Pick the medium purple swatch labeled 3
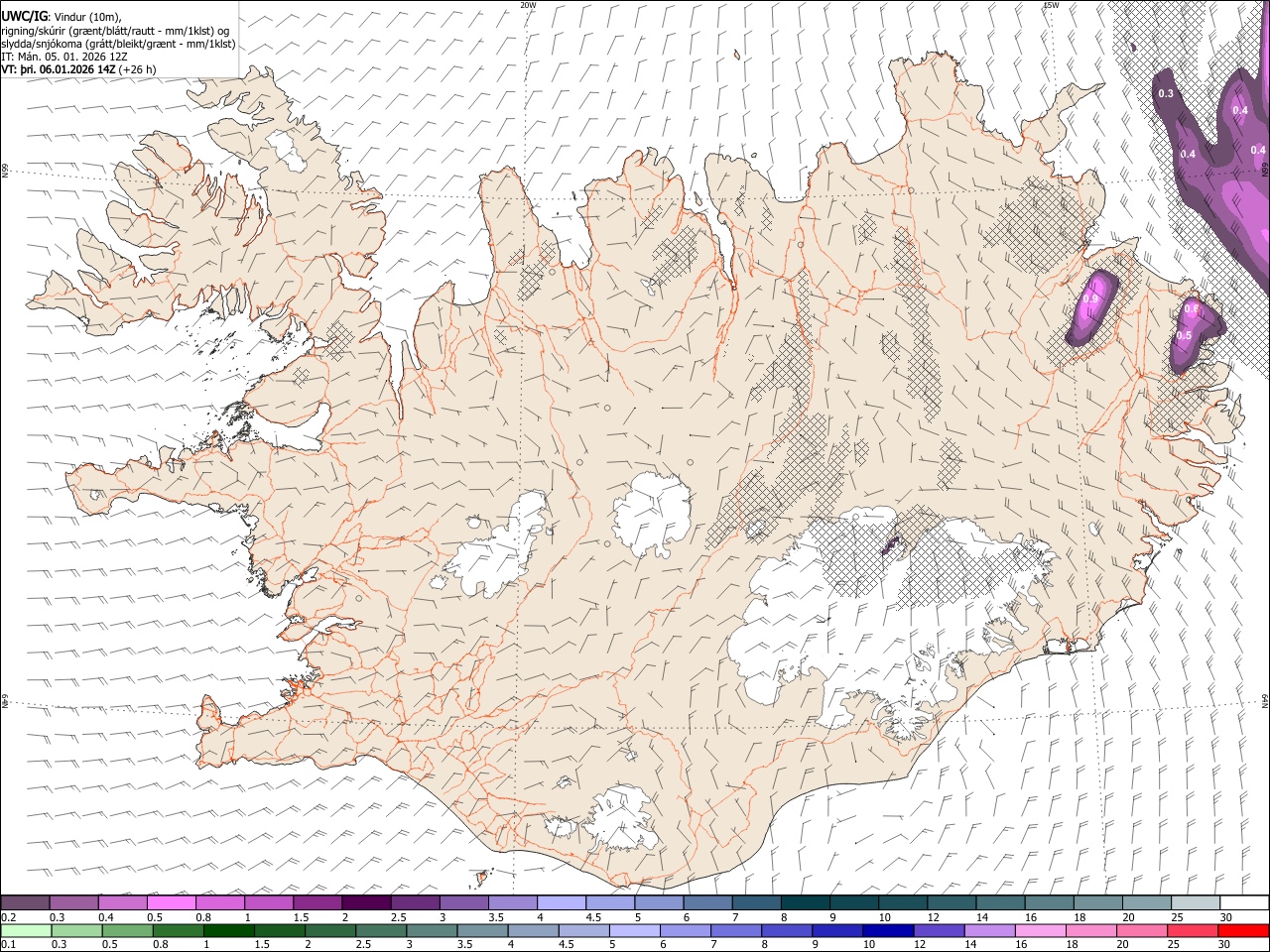1270x952 pixels. tap(462, 902)
